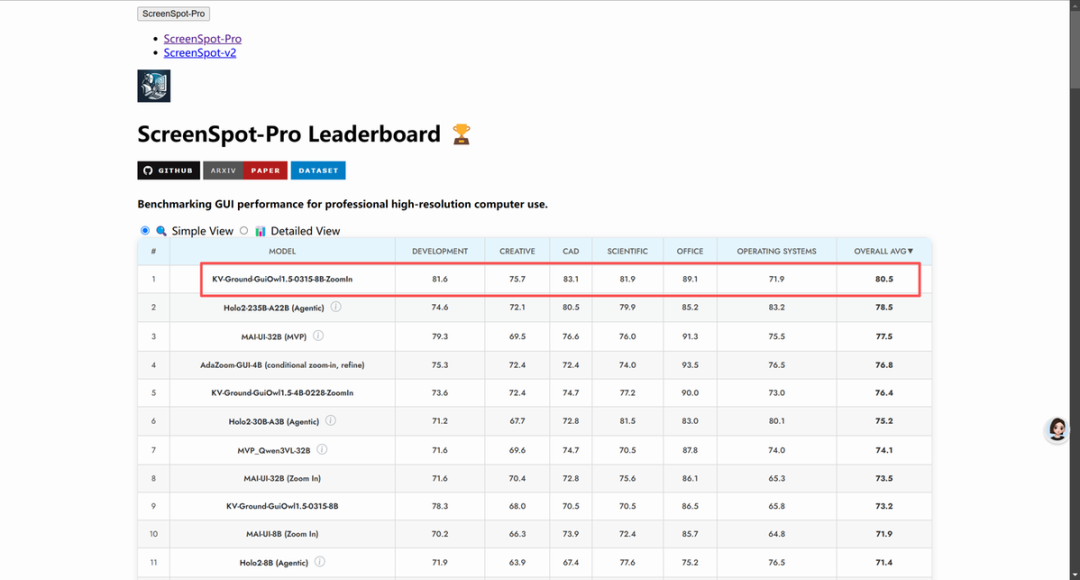This screenshot has width=1080, height=580.
Task: Open the ScreenSpot-Pro list link
Action: [x=202, y=39]
